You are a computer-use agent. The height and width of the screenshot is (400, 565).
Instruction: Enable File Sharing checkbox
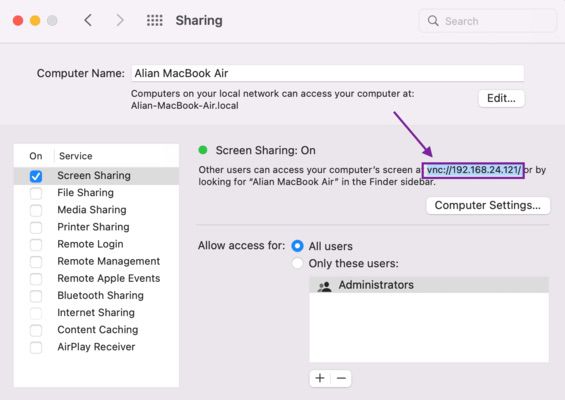36,193
